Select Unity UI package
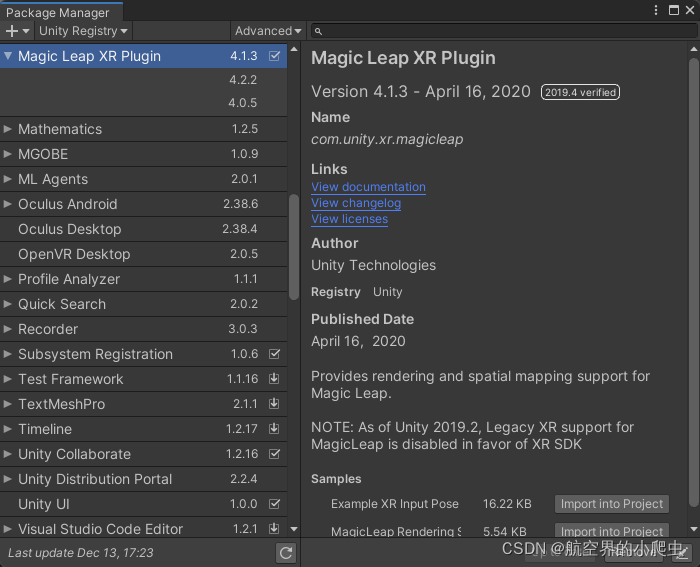Viewport: 700px width, 567px height. (x=143, y=504)
